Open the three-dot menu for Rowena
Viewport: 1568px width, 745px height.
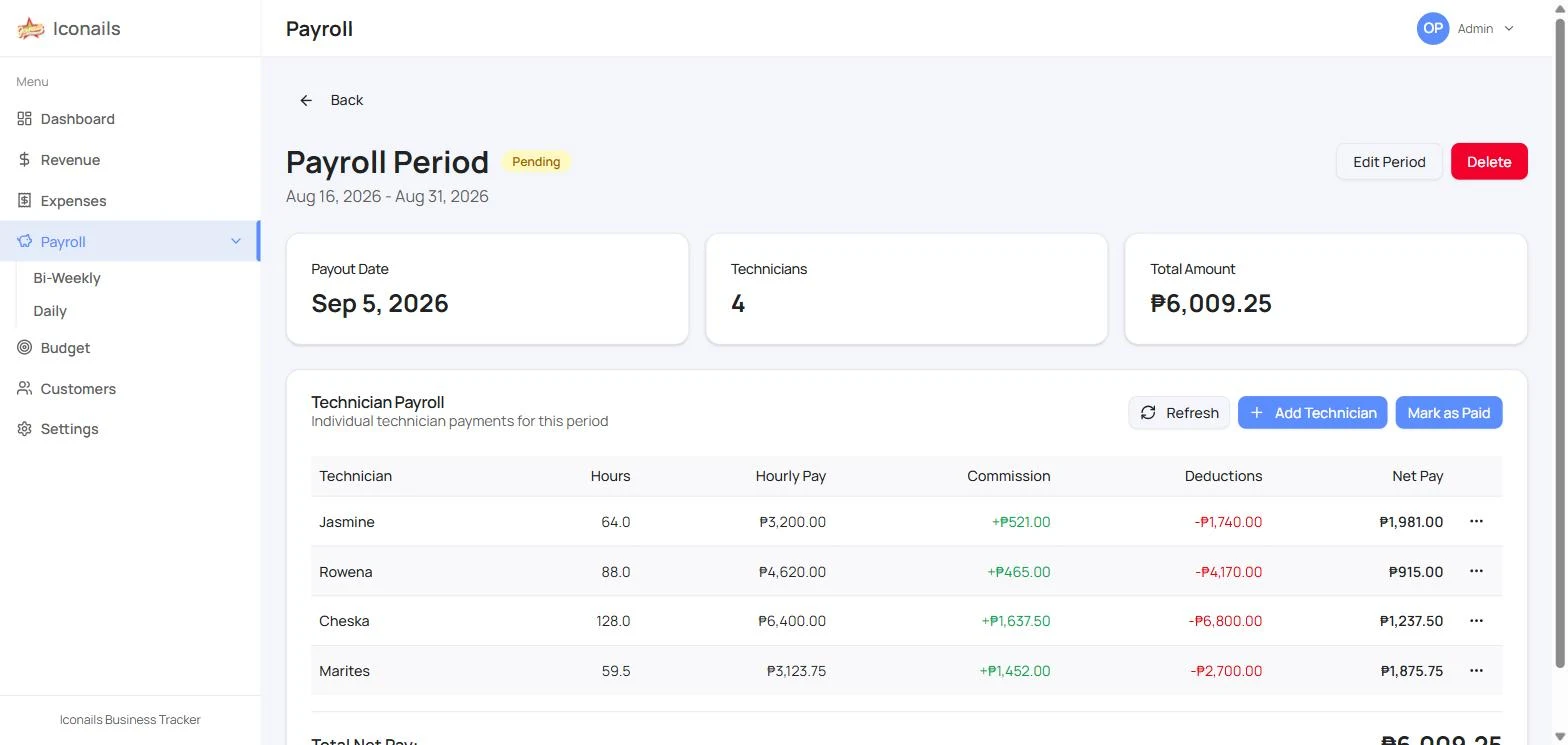click(x=1476, y=571)
